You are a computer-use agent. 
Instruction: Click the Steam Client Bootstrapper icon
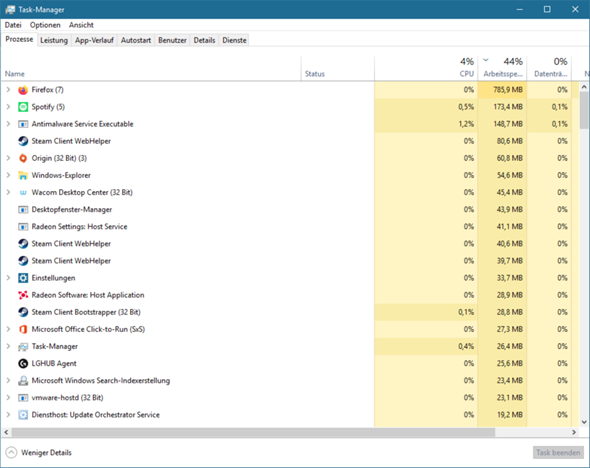(x=23, y=312)
